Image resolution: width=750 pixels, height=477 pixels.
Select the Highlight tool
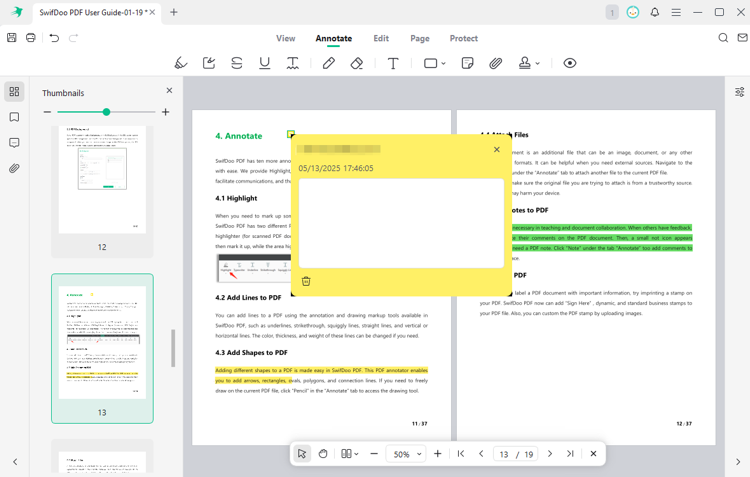(181, 63)
